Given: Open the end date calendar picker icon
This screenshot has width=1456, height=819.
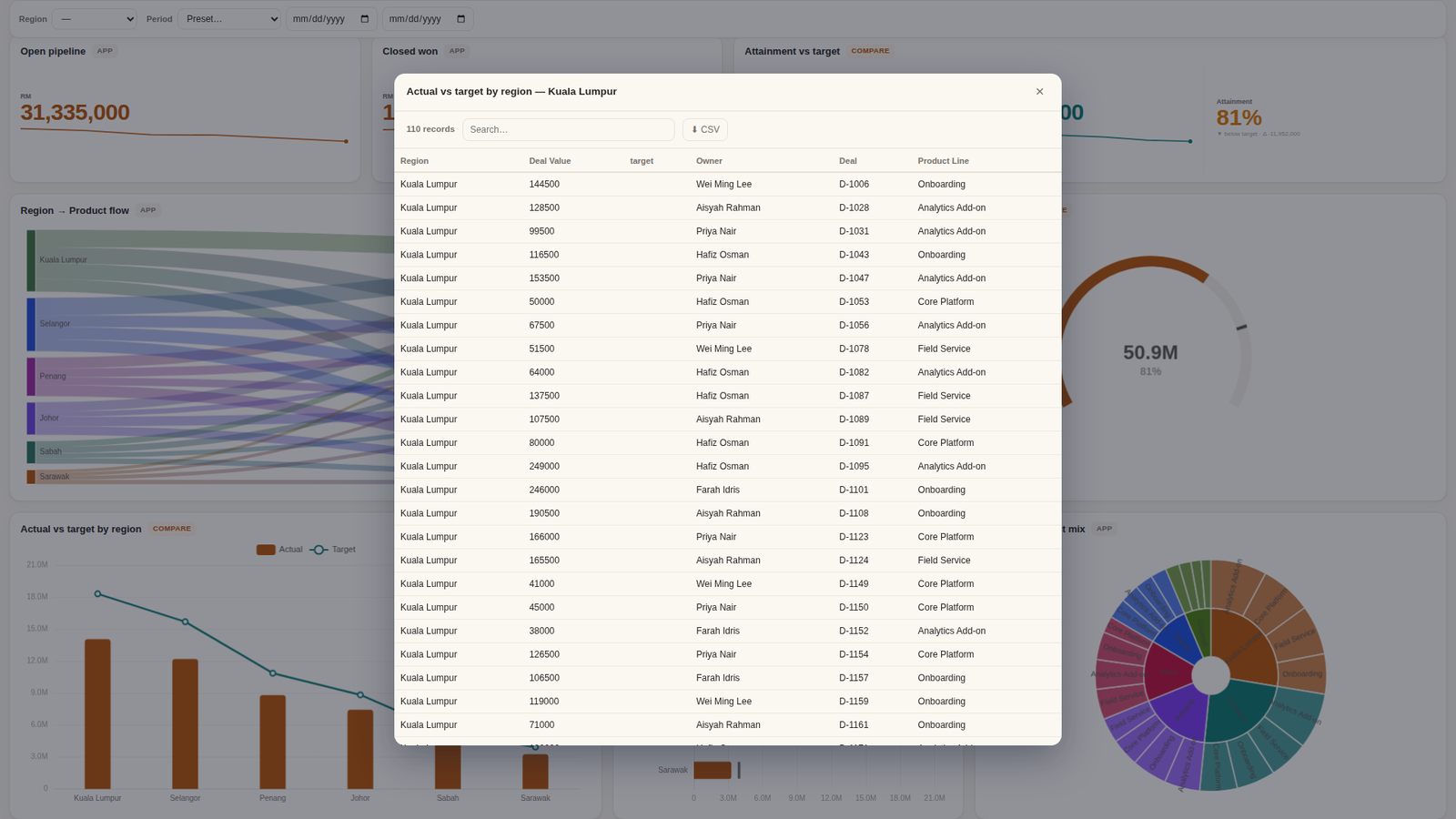Looking at the screenshot, I should pyautogui.click(x=461, y=19).
